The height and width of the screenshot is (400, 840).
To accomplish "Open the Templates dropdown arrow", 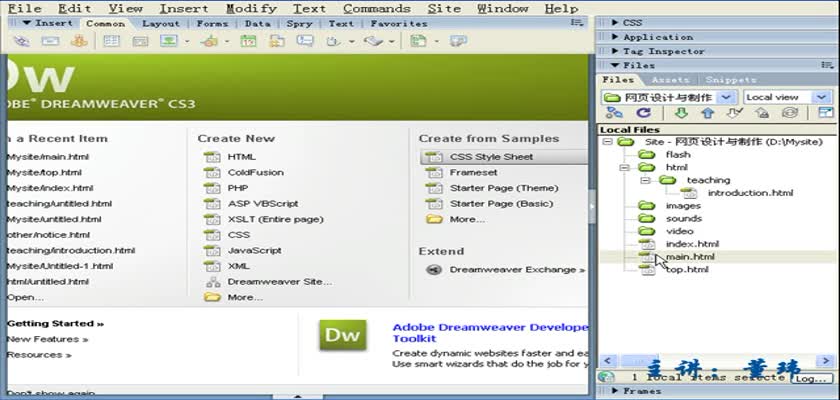I will (437, 41).
